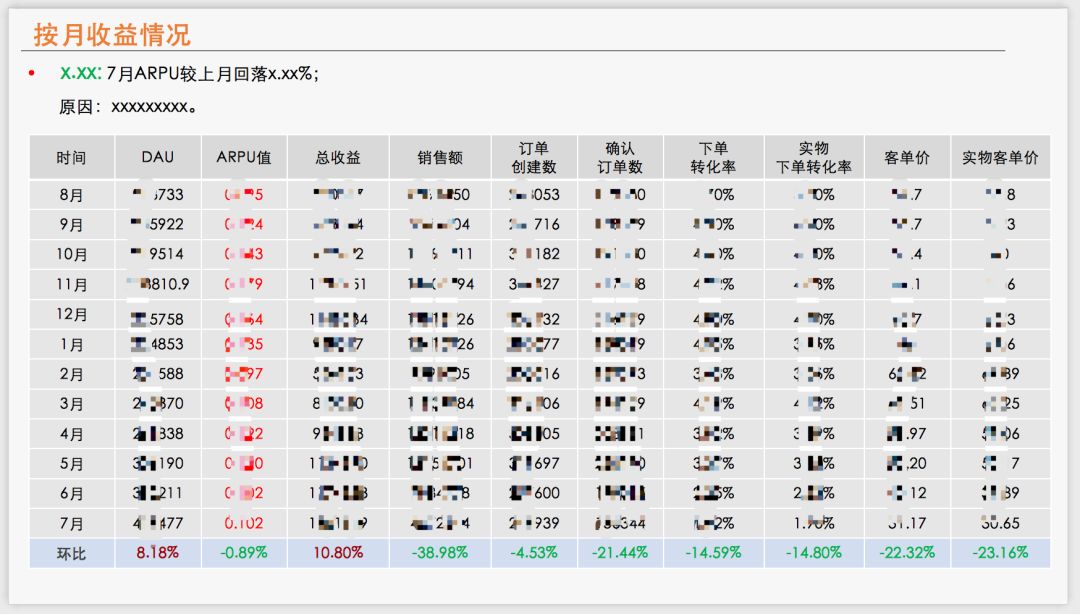The height and width of the screenshot is (614, 1080).
Task: Select the -38.98% sales change cell
Action: point(440,552)
